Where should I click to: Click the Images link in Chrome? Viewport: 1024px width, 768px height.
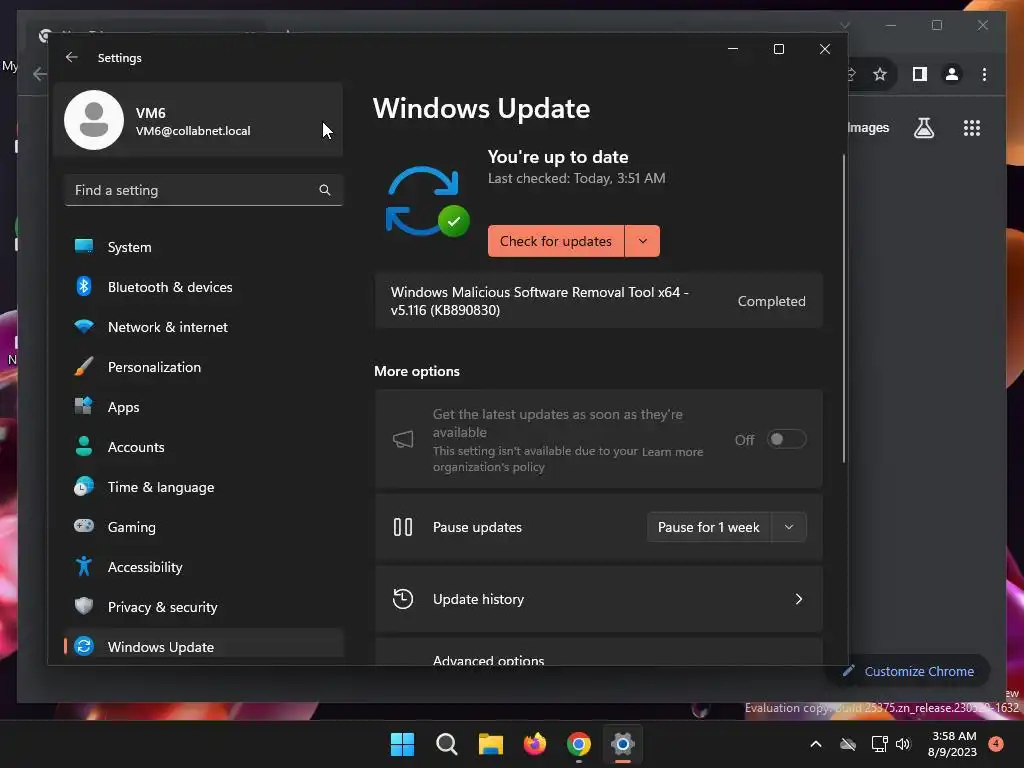point(868,128)
